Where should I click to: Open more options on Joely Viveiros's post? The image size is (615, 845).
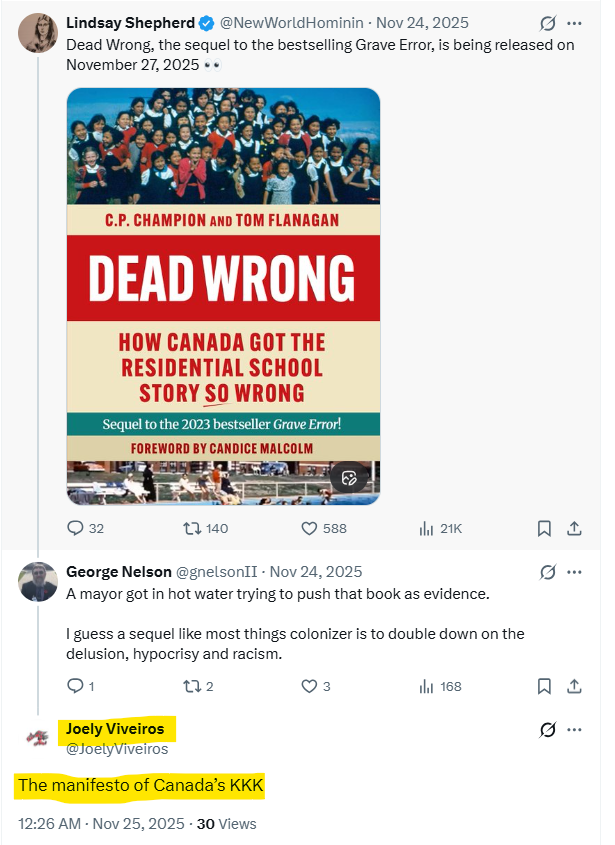574,730
